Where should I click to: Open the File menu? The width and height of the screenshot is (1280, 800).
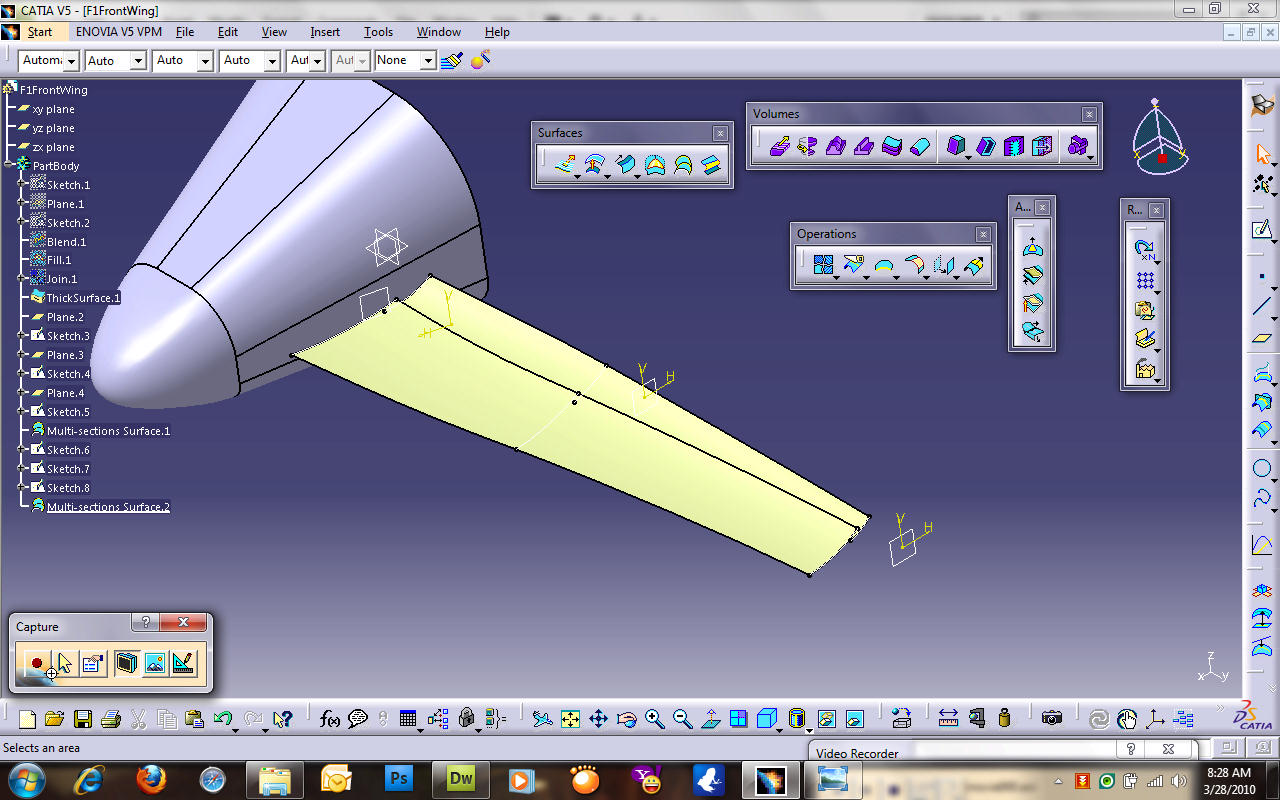[185, 32]
